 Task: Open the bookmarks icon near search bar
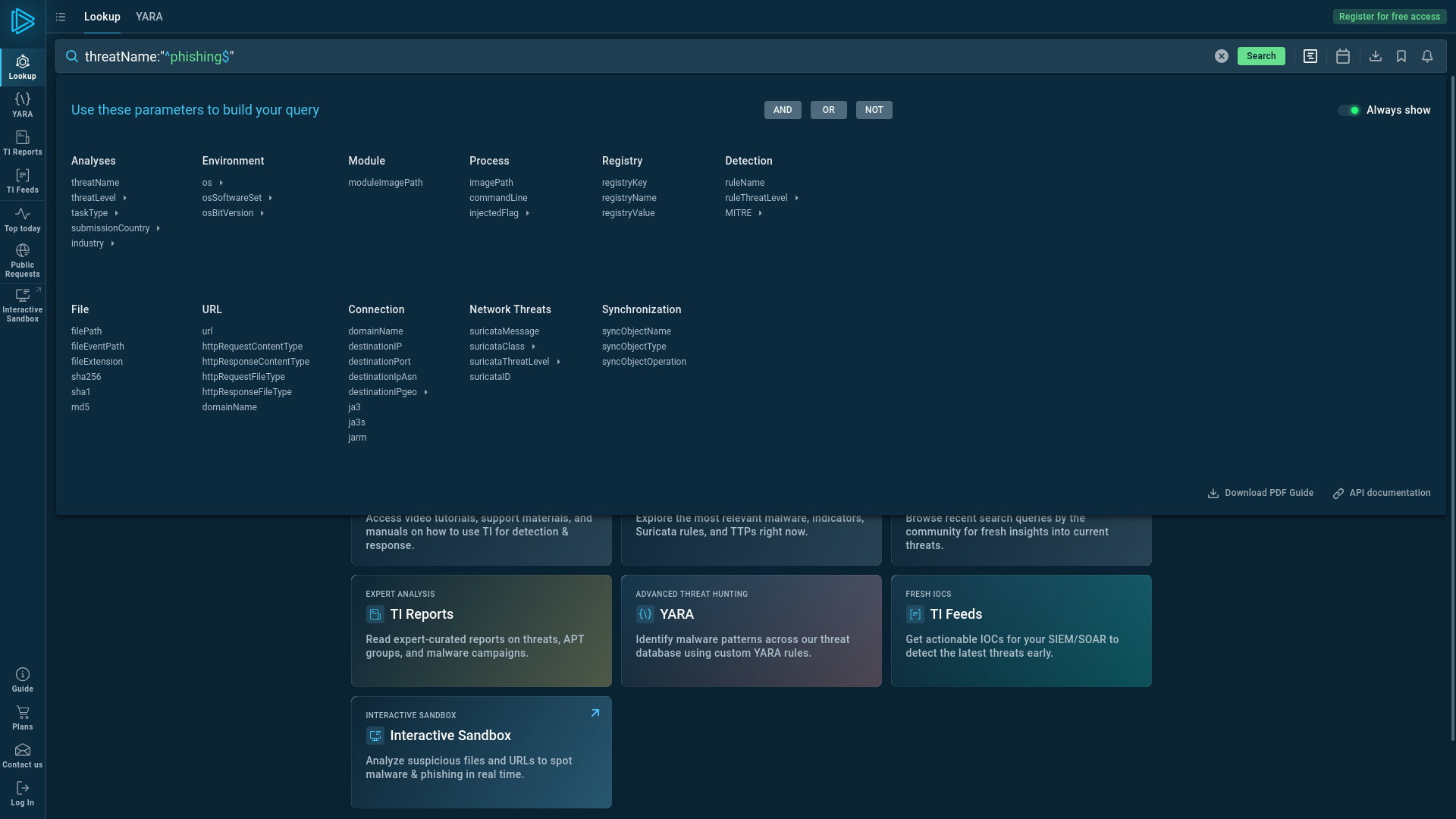(1401, 56)
